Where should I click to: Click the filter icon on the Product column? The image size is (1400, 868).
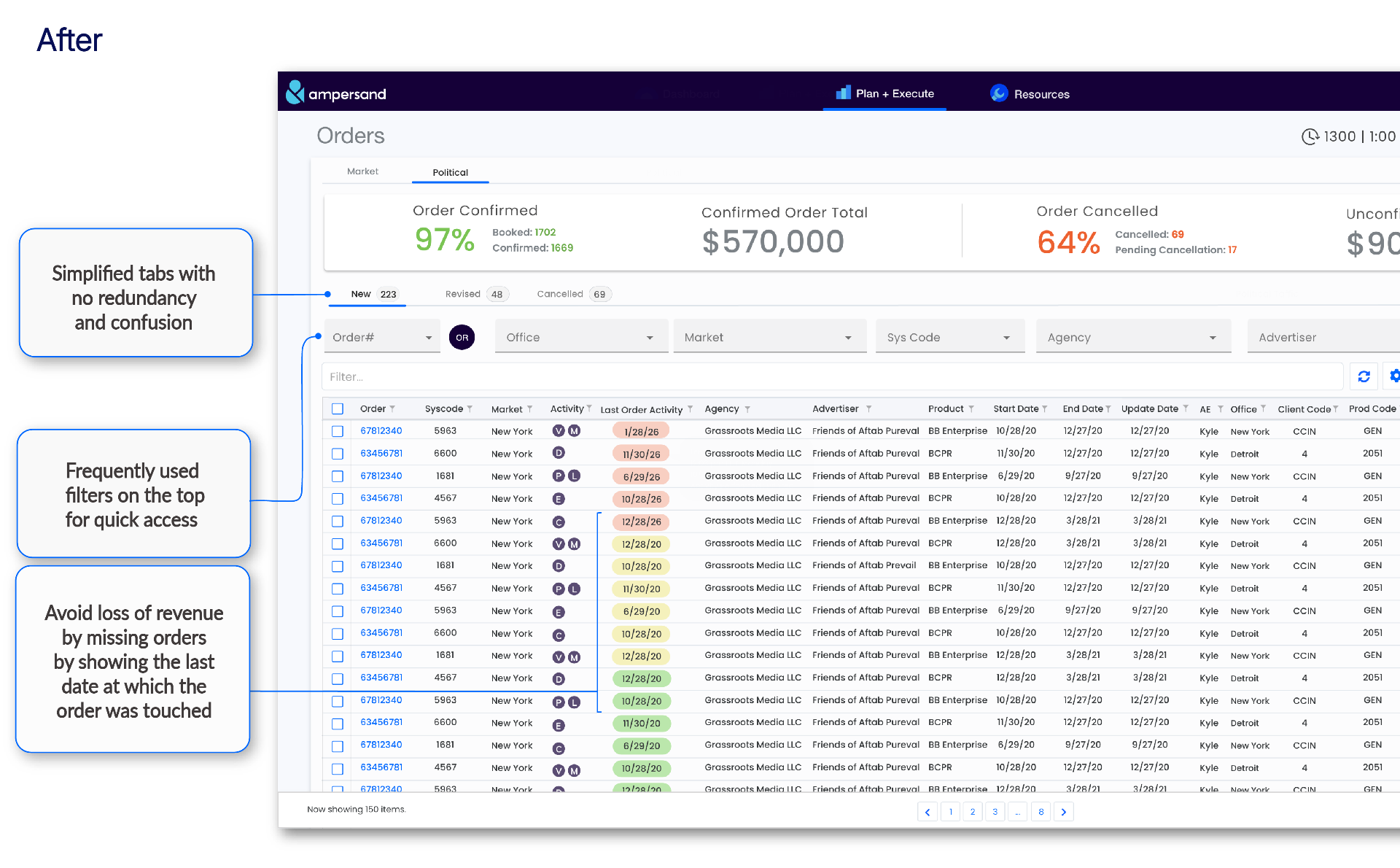(971, 409)
